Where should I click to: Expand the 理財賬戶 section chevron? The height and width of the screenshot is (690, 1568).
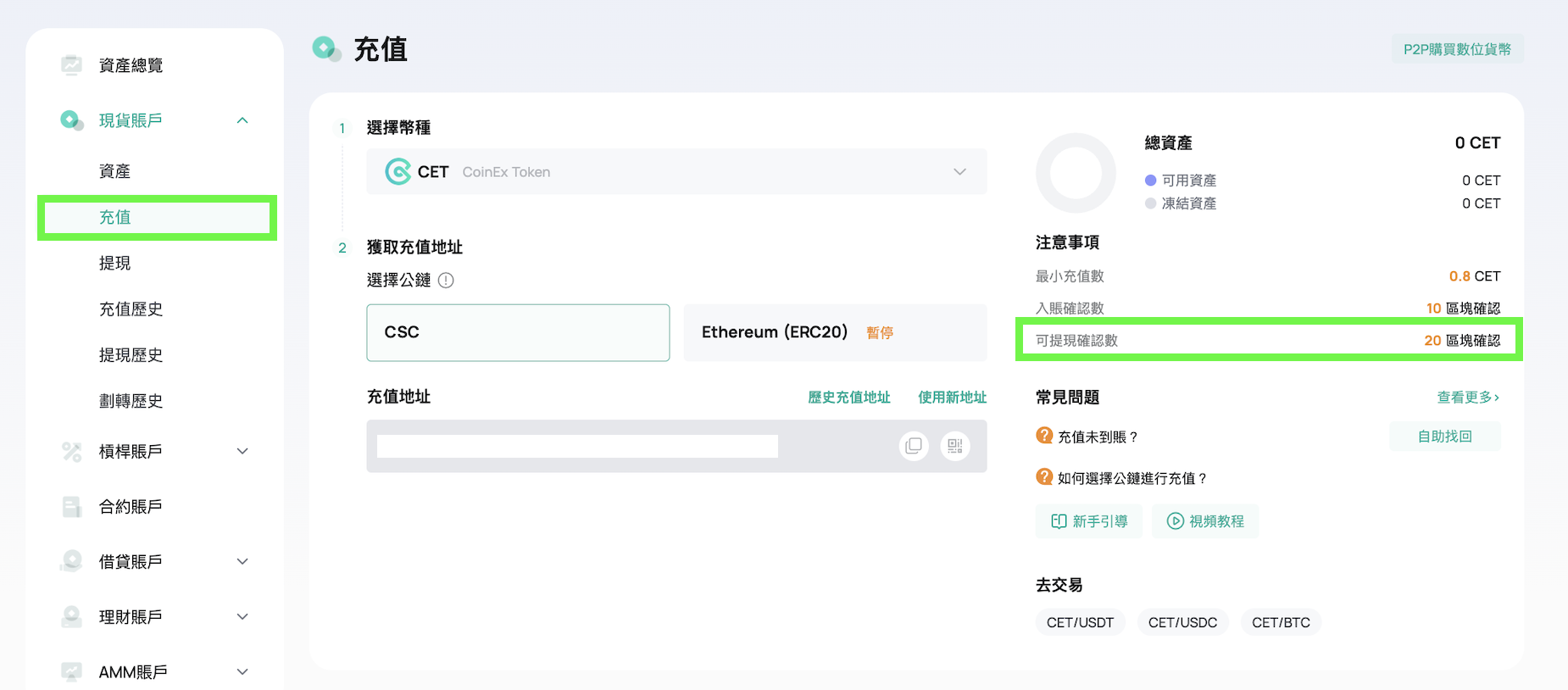point(242,617)
